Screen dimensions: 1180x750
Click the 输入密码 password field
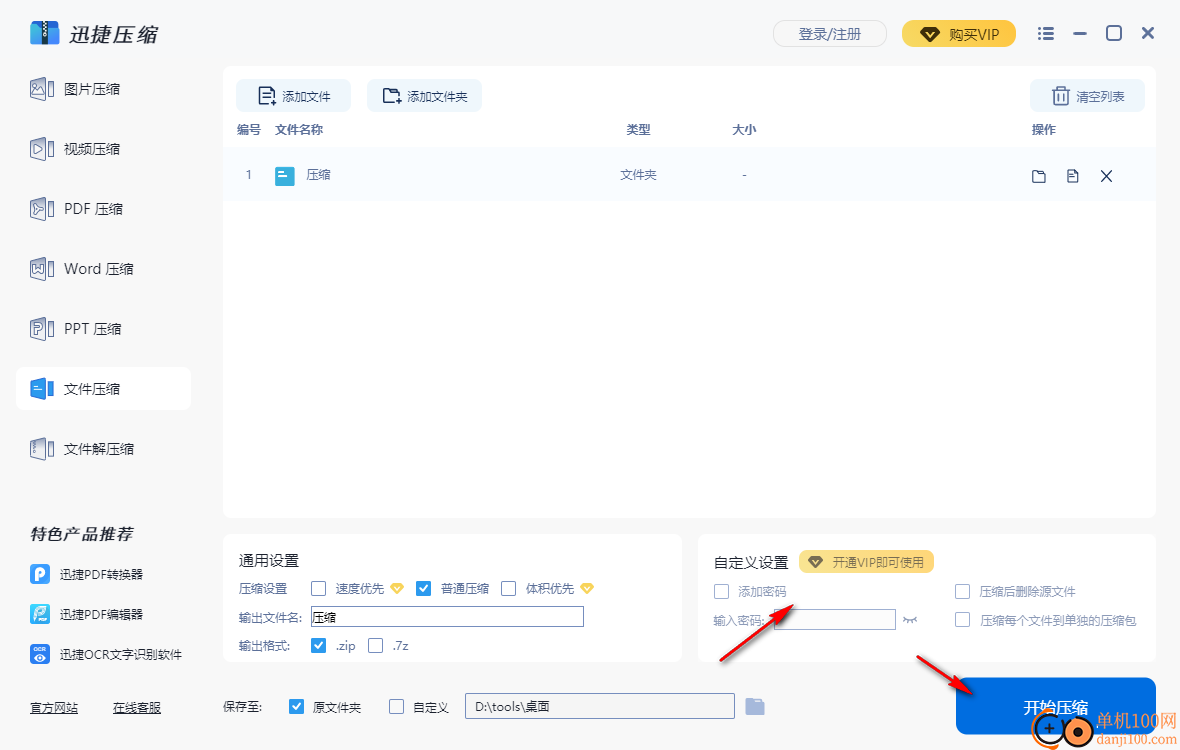[x=835, y=620]
